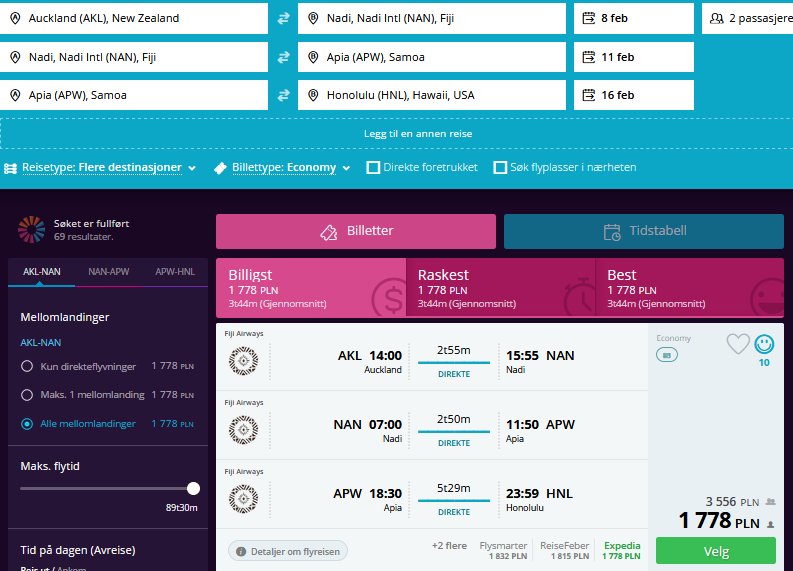Viewport: 793px width, 571px height.
Task: Swap Auckland and Nadi route arrows
Action: [x=283, y=18]
